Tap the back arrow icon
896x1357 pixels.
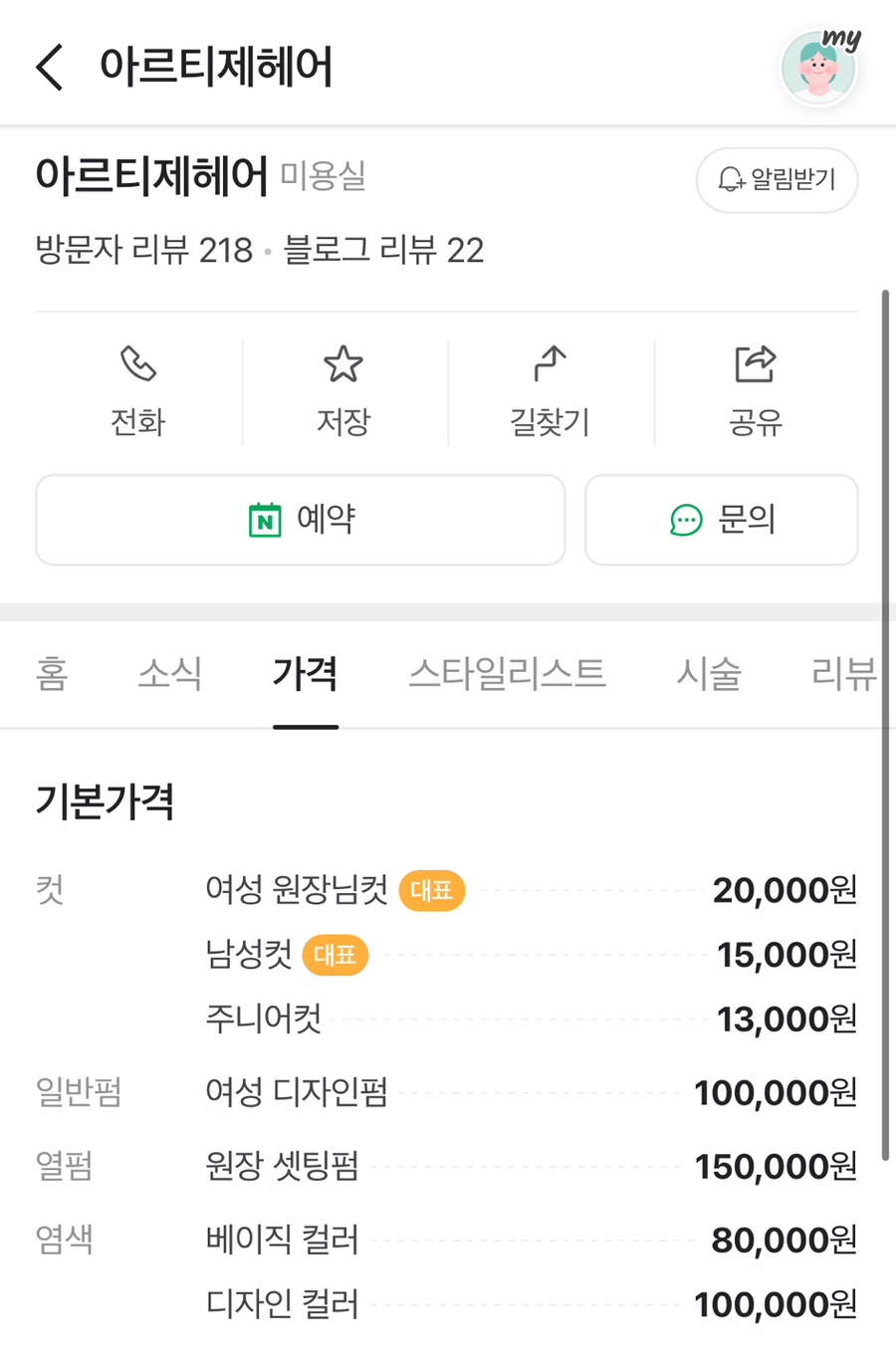(x=50, y=68)
